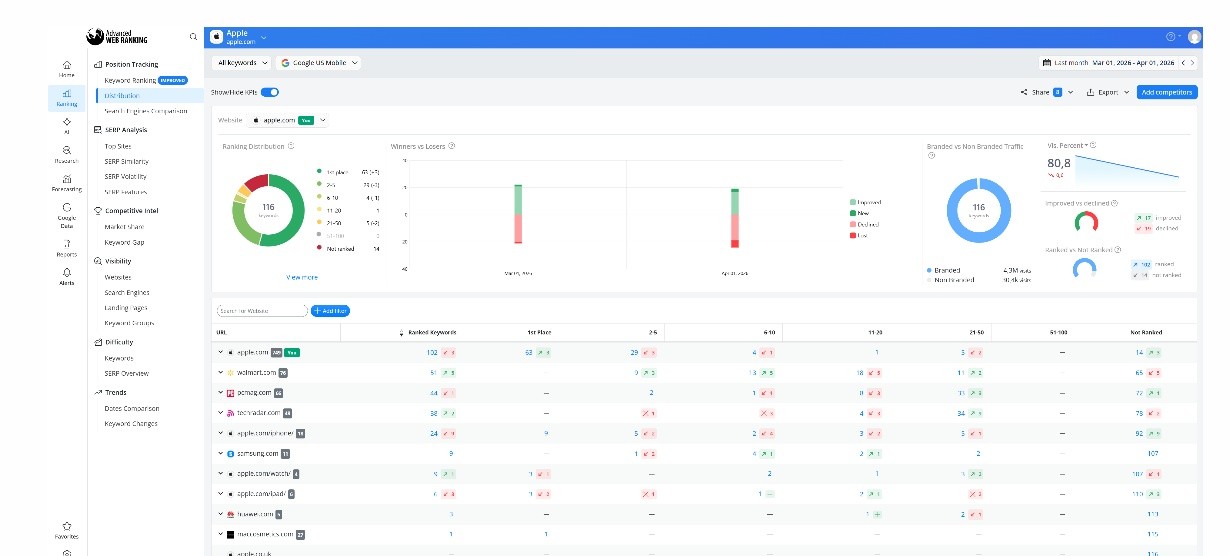
Task: Open Improved vs declined help icon
Action: [x=1115, y=203]
